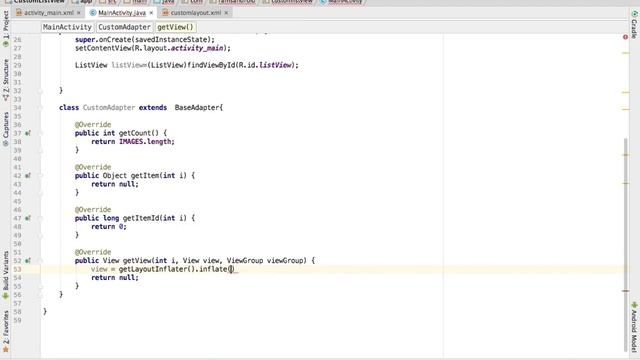Click line number 53 in the gutter

click(17, 269)
